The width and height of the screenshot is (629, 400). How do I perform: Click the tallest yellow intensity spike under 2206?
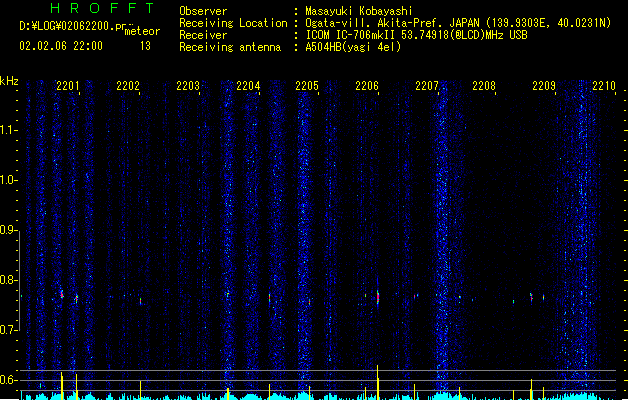[x=377, y=382]
